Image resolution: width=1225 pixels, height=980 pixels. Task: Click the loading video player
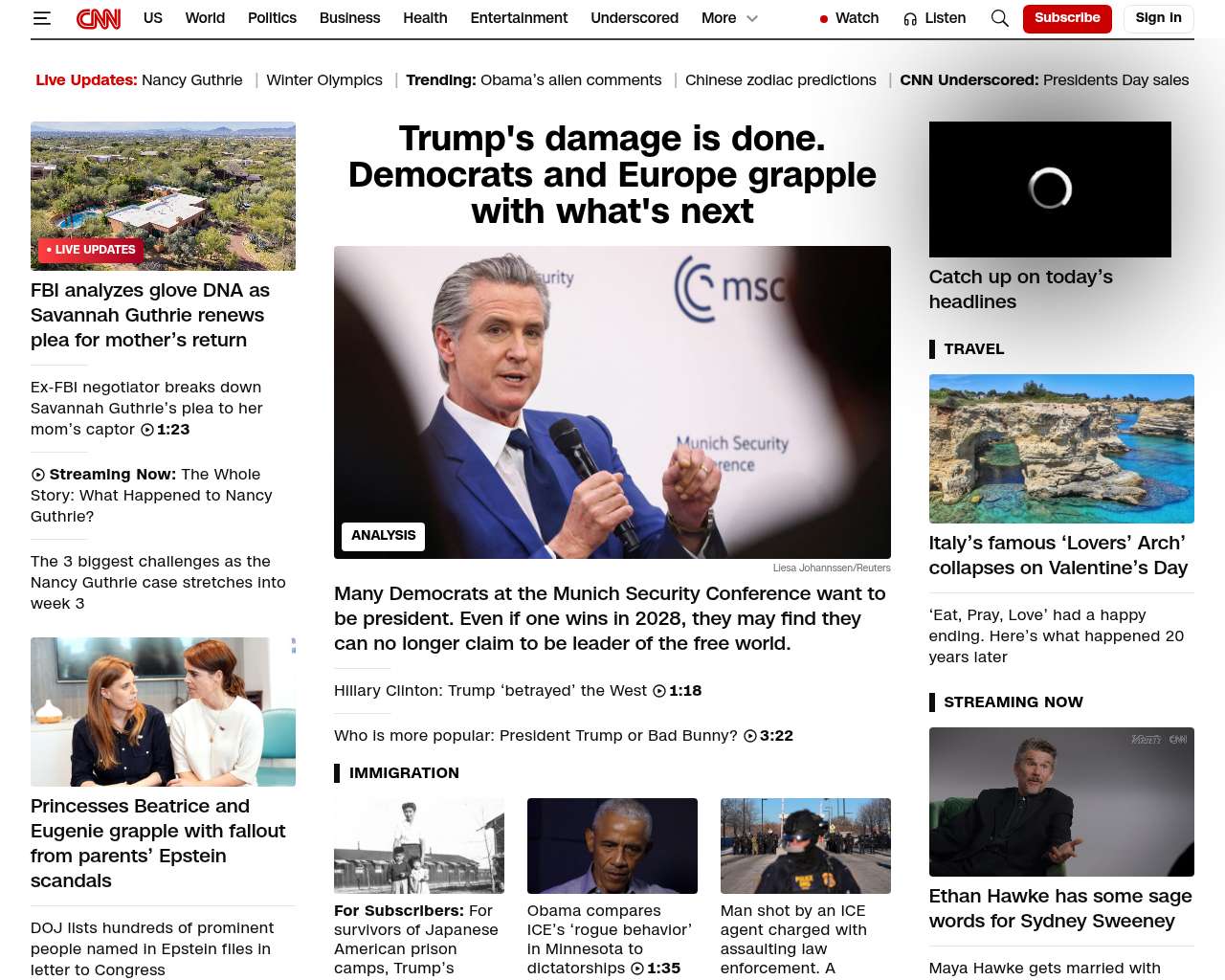tap(1049, 189)
